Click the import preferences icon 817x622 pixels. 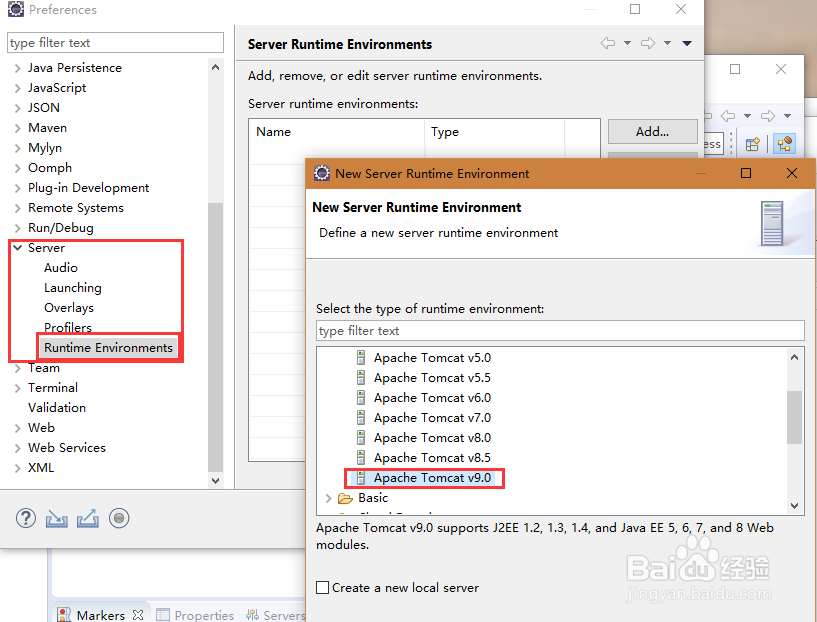pyautogui.click(x=56, y=518)
